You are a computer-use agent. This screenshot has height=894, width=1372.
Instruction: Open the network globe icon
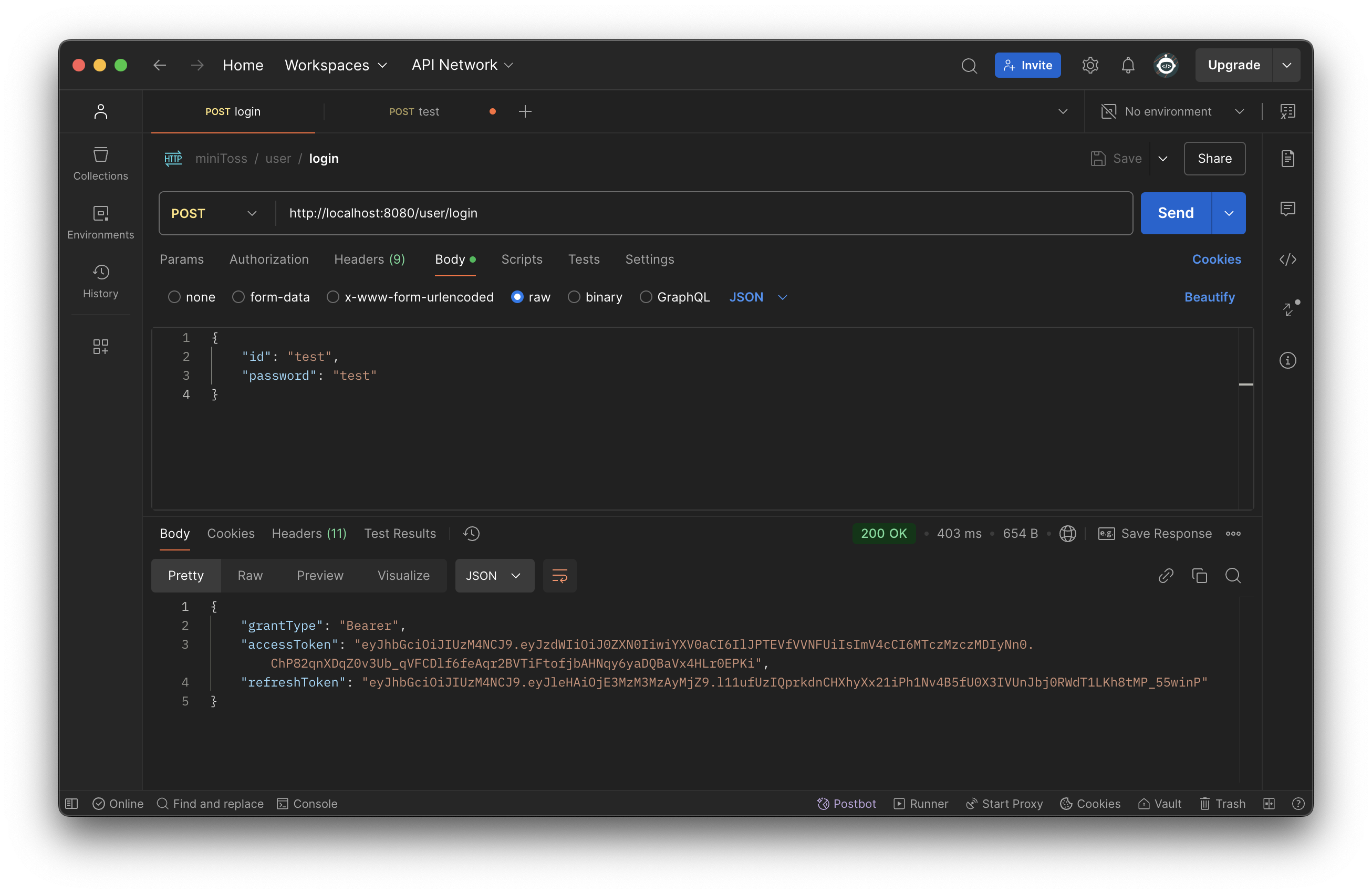1067,533
